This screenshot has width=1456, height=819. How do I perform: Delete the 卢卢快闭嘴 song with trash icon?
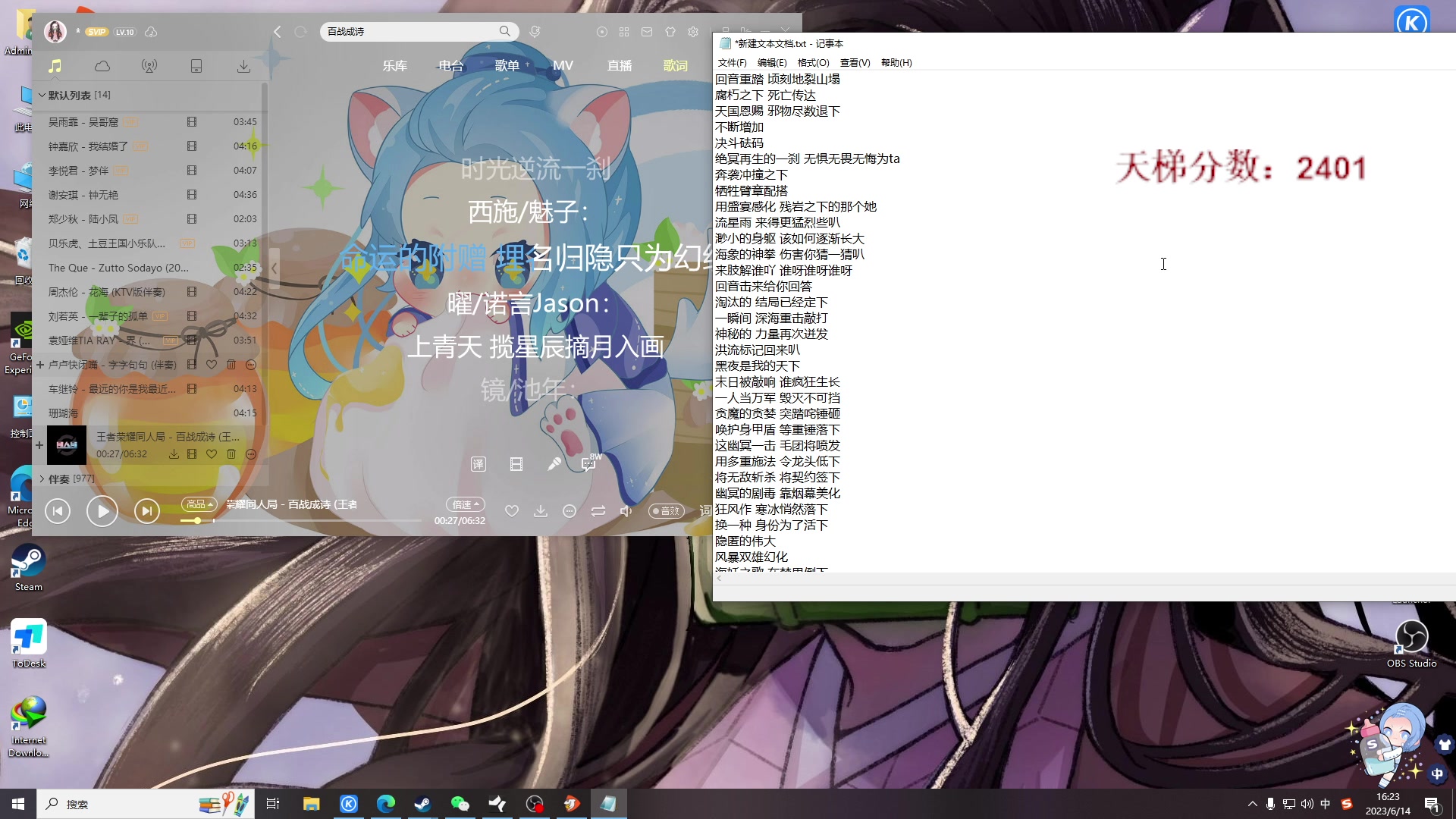coord(231,365)
